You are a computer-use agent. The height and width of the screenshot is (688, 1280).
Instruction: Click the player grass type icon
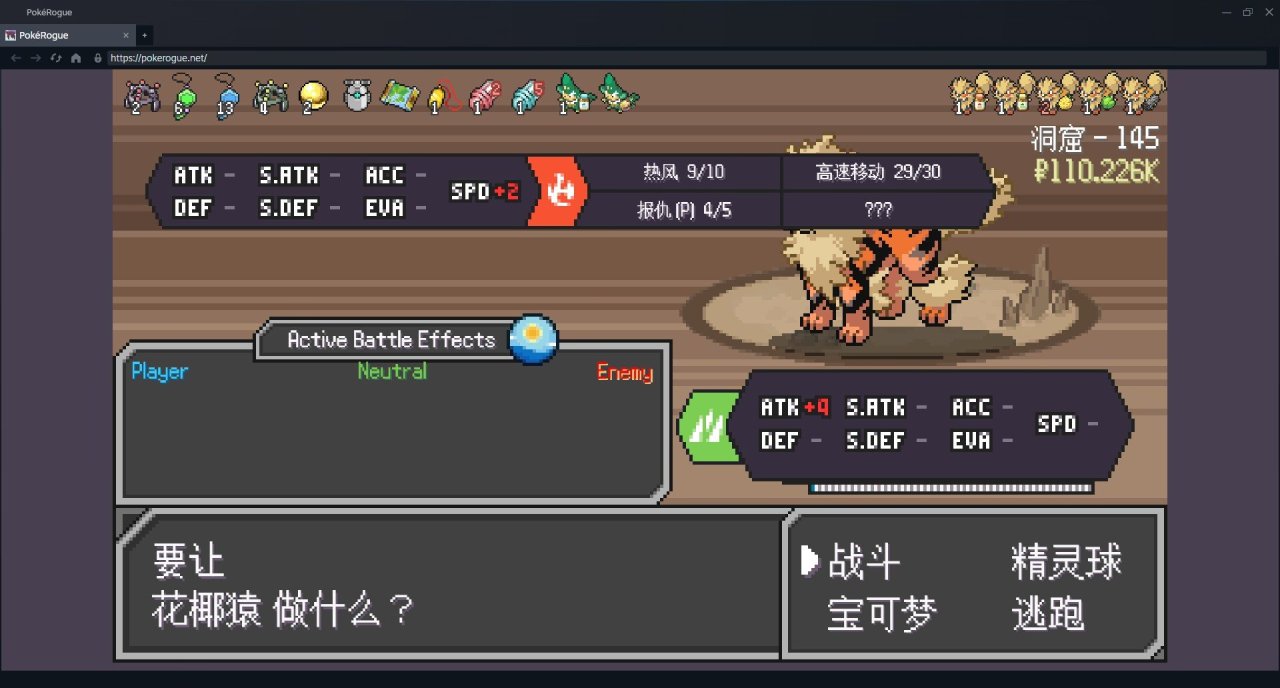click(x=709, y=426)
